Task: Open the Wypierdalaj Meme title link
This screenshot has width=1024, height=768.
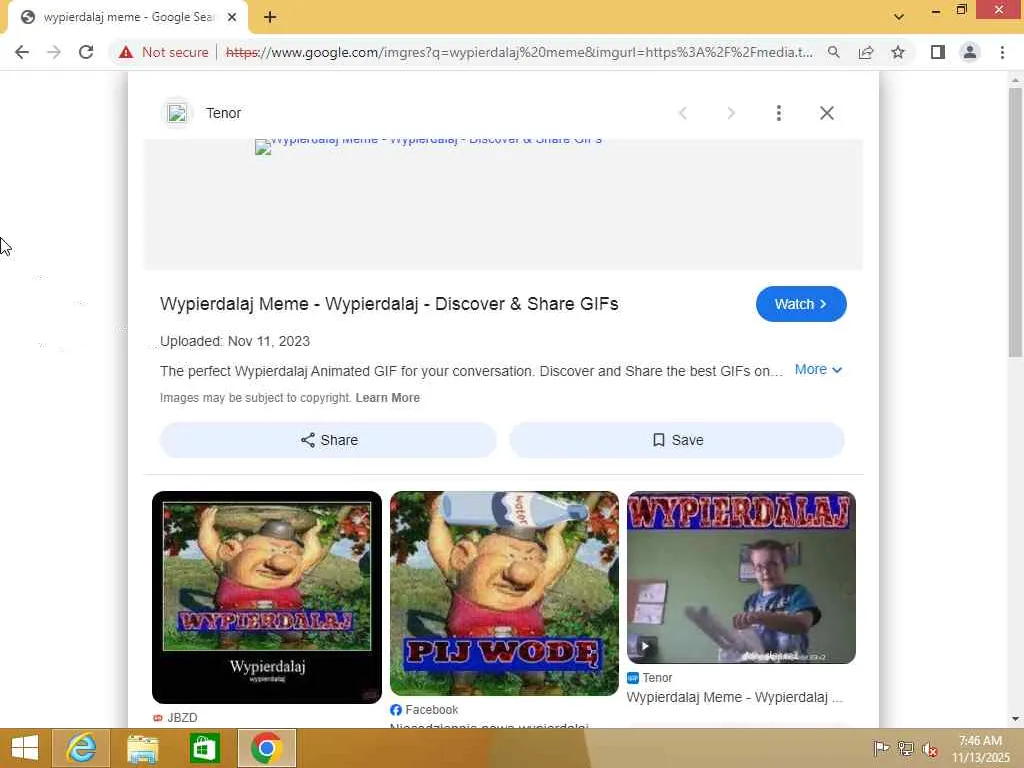Action: coord(389,304)
